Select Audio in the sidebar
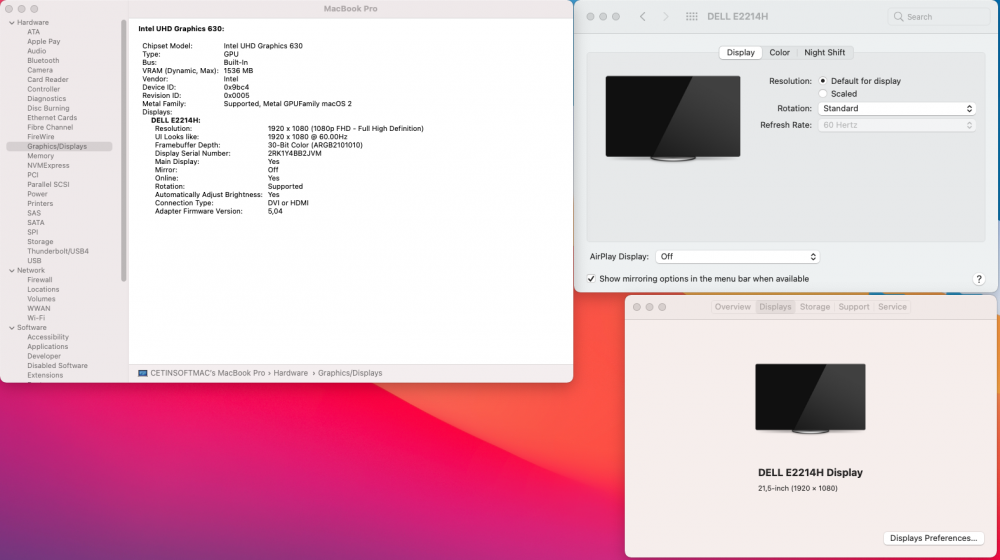The height and width of the screenshot is (560, 1000). point(36,51)
